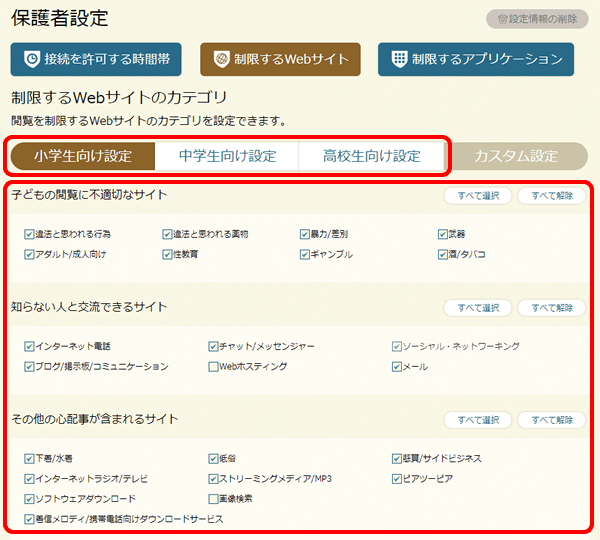Click the 保護者設定 page heading
The image size is (600, 540).
point(60,18)
